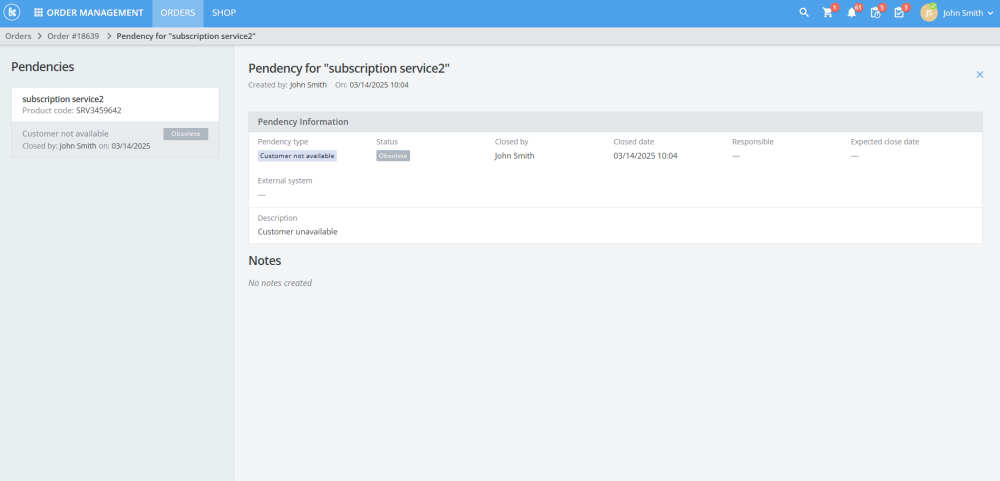Click the Customer not available type tag
Viewport: 1000px width, 481px height.
point(297,156)
